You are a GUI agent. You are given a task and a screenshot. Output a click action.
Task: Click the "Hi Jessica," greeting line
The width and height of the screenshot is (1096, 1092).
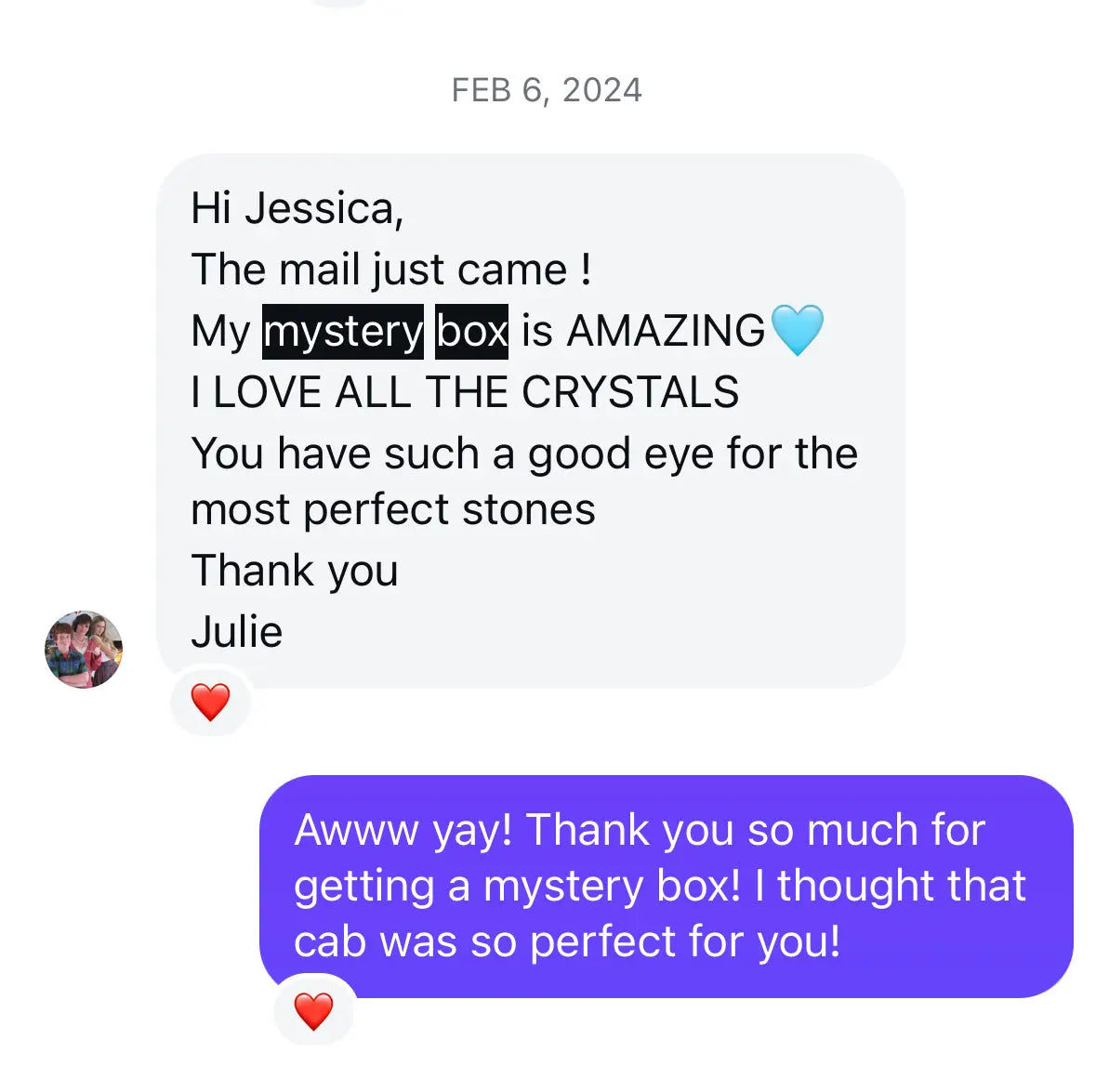click(x=297, y=208)
